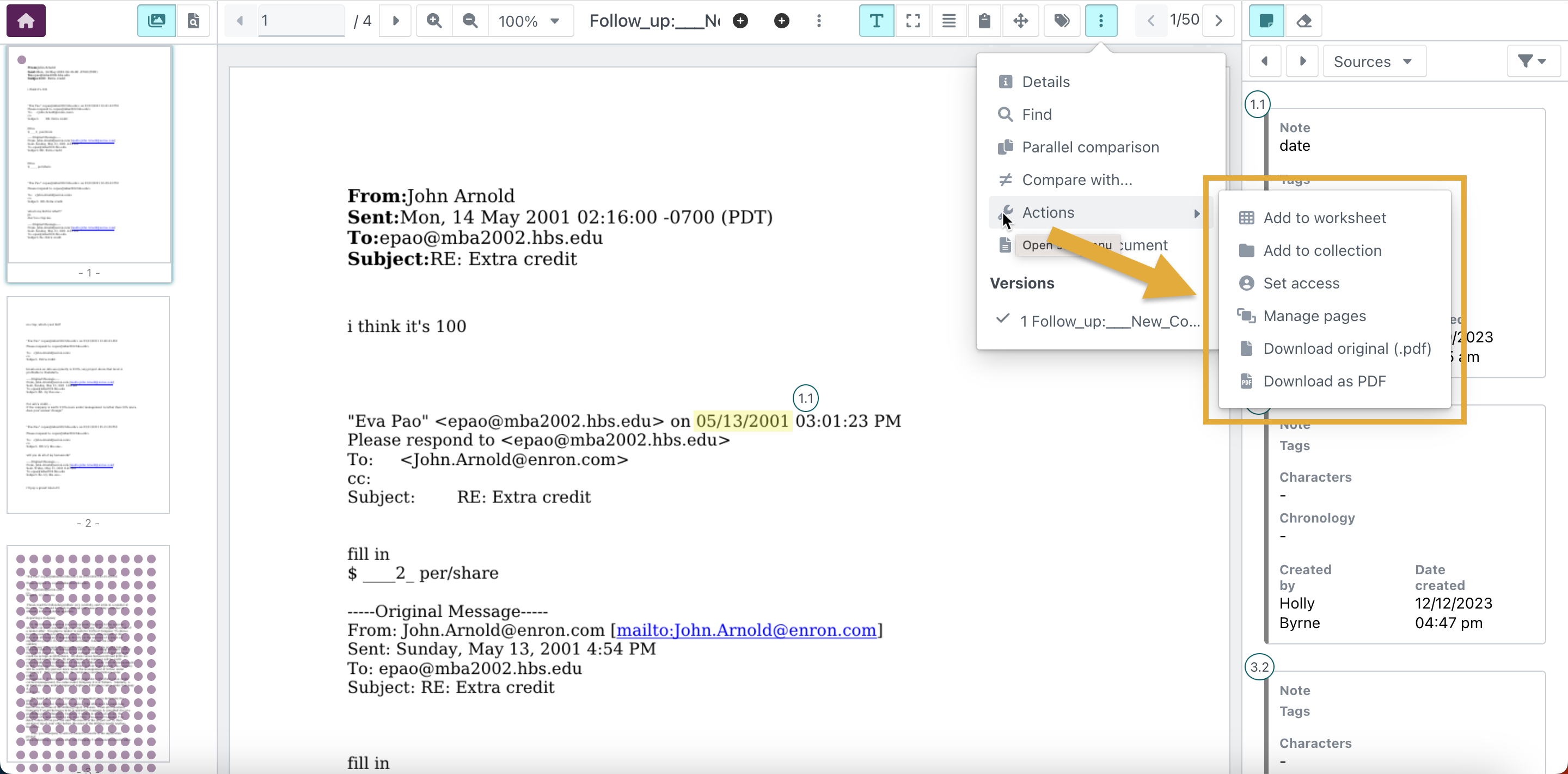Go to previous page arrow
The width and height of the screenshot is (1568, 774).
240,21
